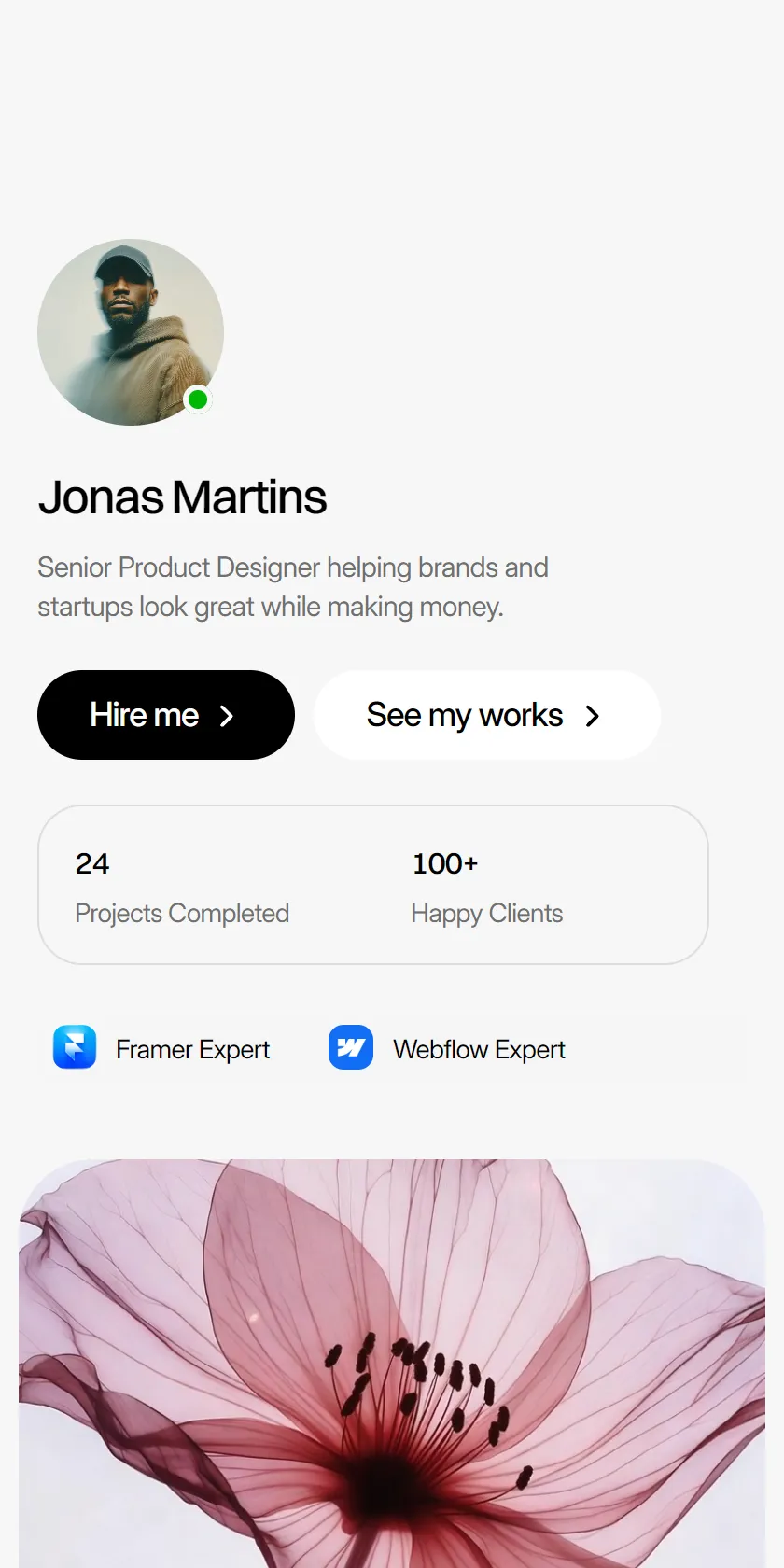The image size is (784, 1568).
Task: Open the pink flower project image
Action: 392,1364
